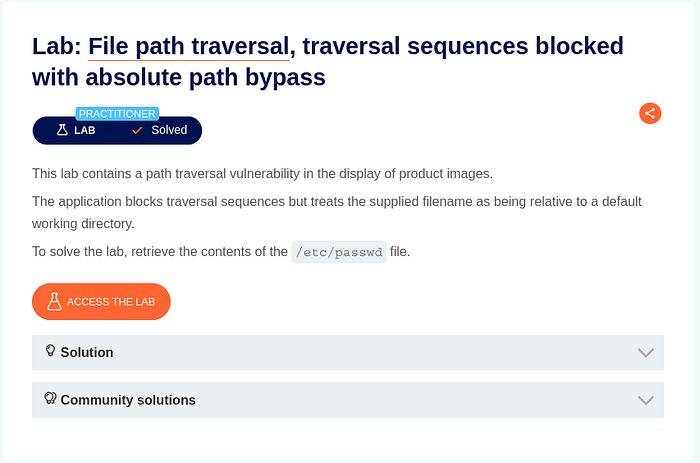Click the flask icon in the LAB badge

tap(61, 130)
